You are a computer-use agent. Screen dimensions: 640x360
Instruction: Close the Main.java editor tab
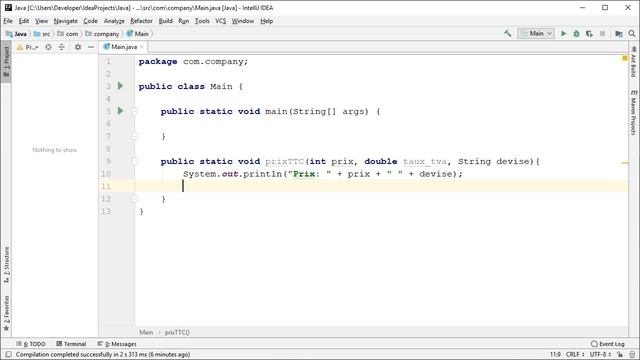[x=142, y=47]
